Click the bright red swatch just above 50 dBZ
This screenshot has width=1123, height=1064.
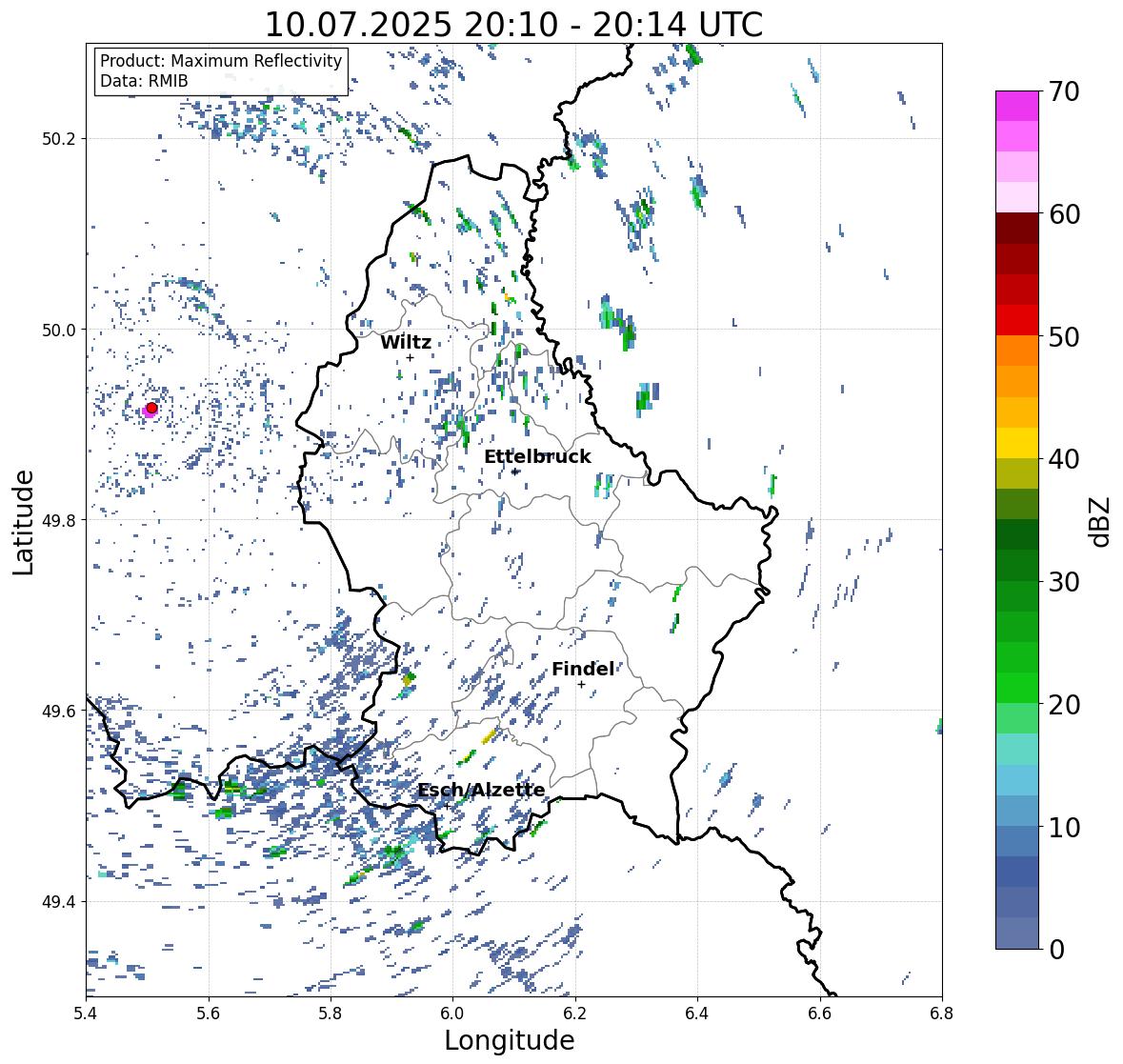tap(1017, 320)
